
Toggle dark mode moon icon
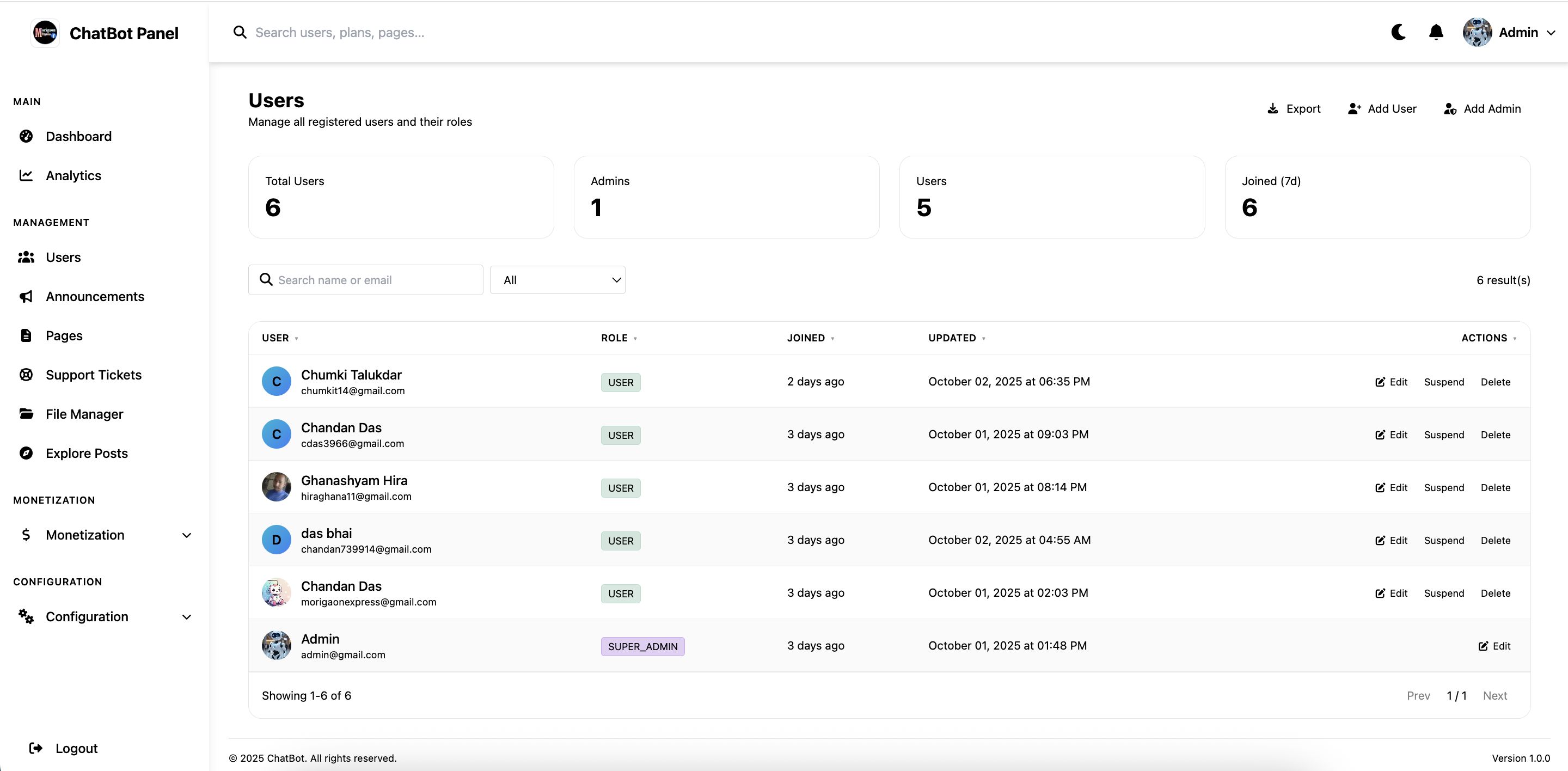coord(1398,32)
